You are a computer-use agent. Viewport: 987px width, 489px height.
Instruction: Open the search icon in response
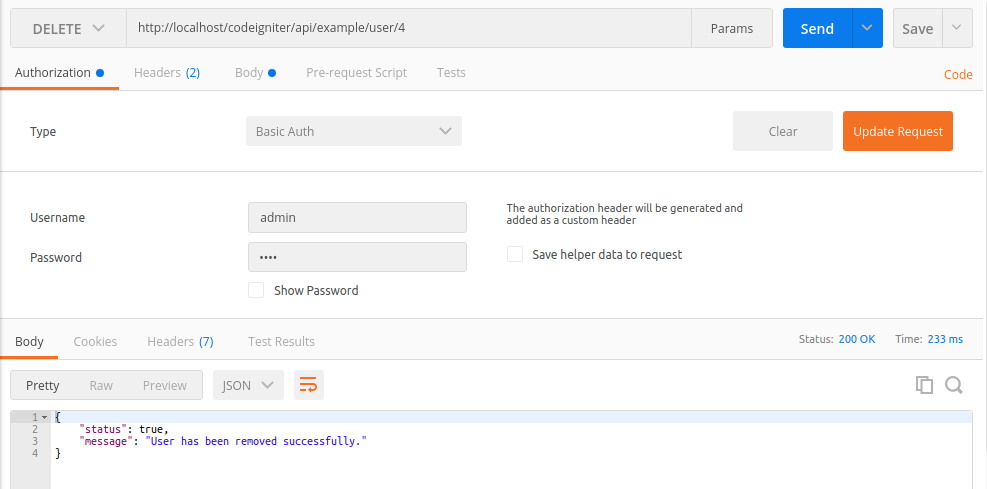point(954,385)
